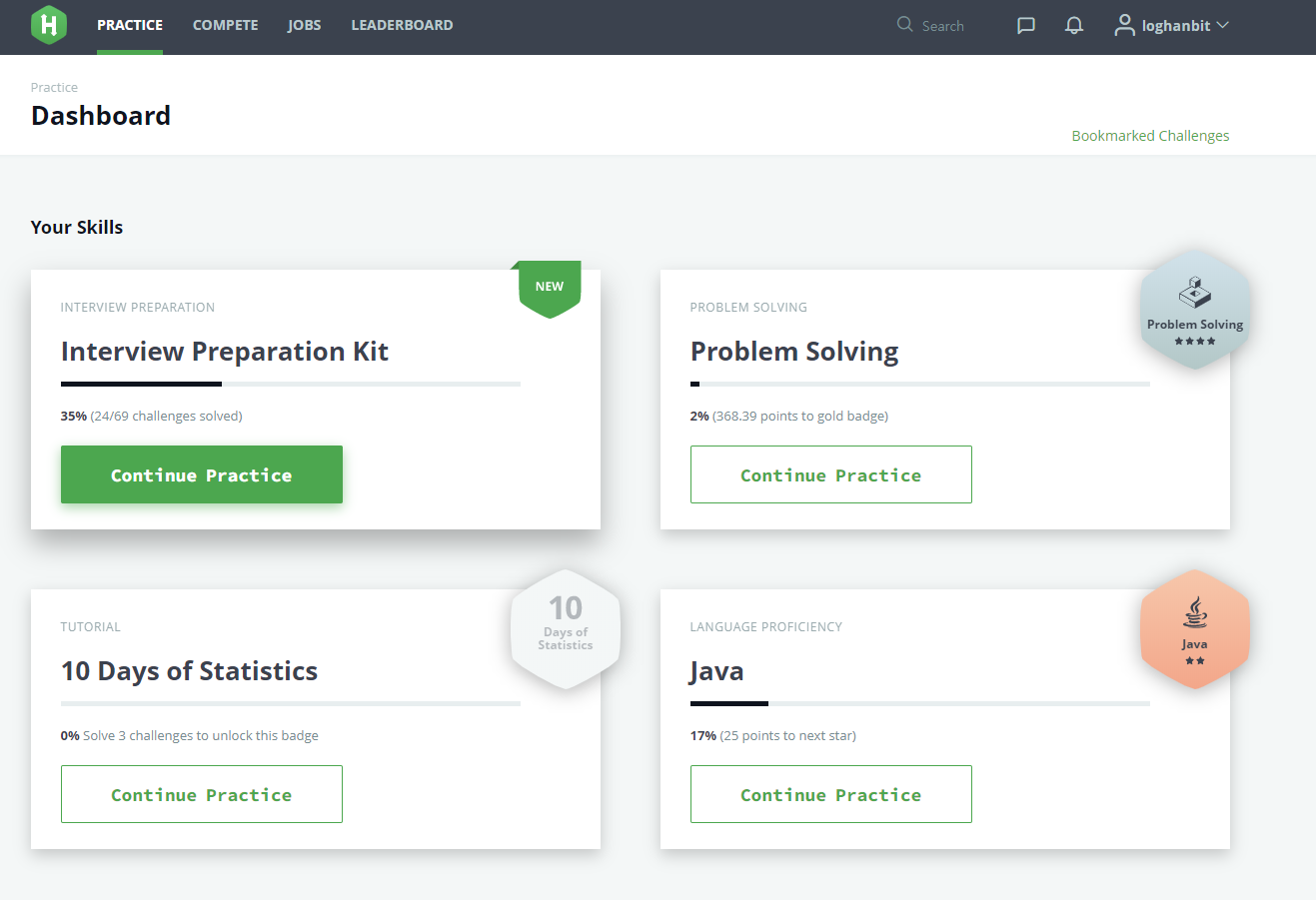Open the Leaderboard tab
The width and height of the screenshot is (1316, 900).
coord(402,25)
